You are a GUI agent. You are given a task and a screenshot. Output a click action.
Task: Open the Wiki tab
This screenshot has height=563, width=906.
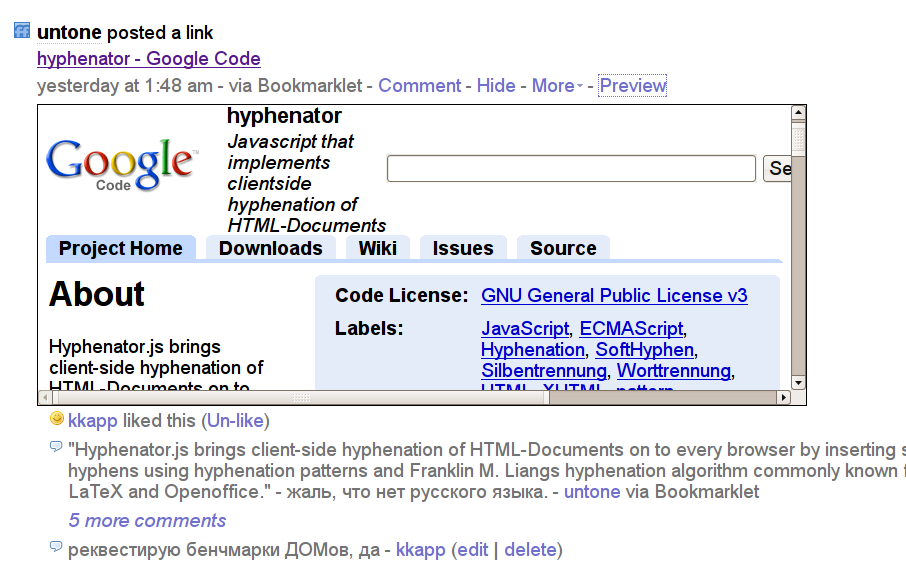tap(377, 249)
